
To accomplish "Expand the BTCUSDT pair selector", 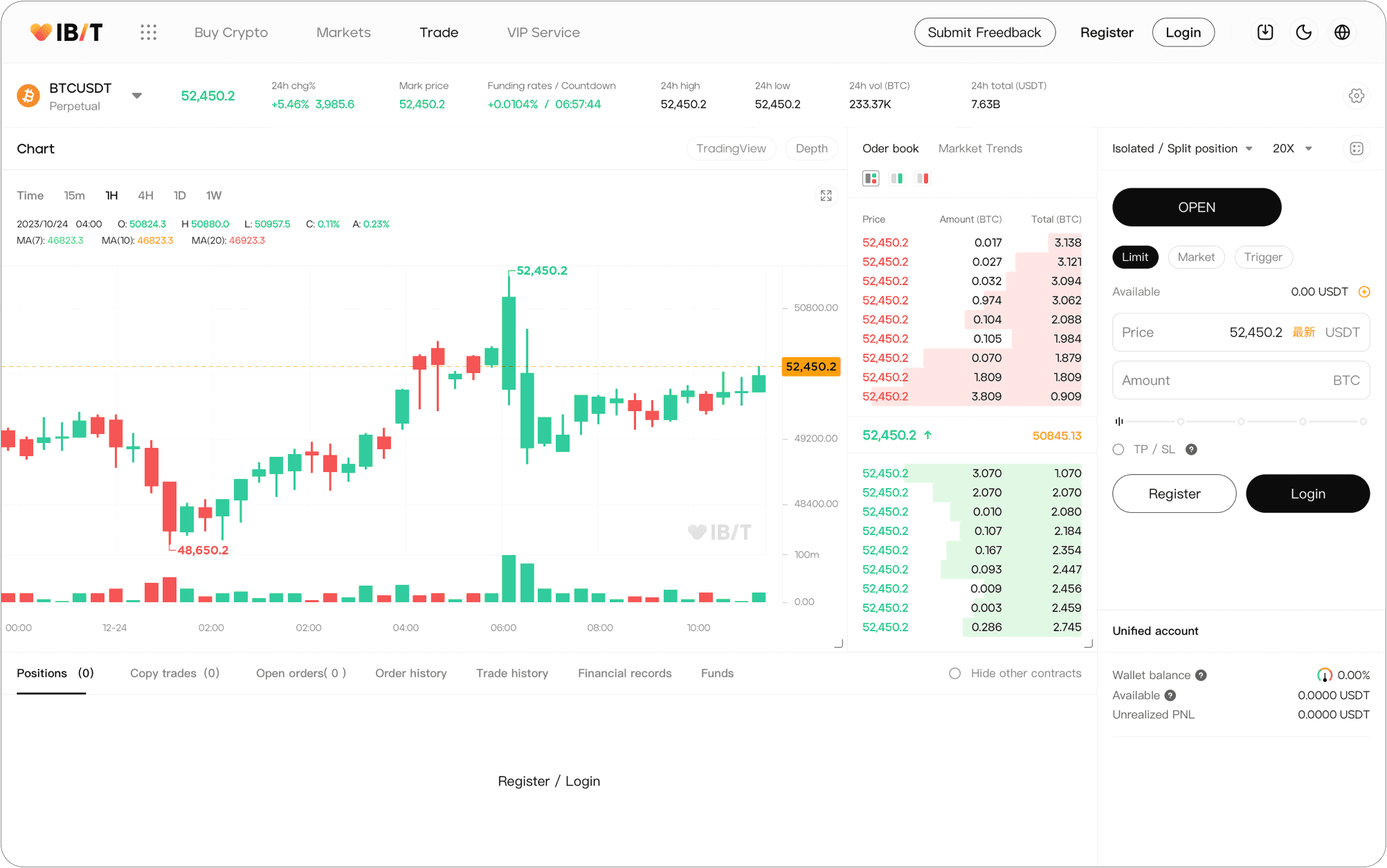I will coord(137,96).
